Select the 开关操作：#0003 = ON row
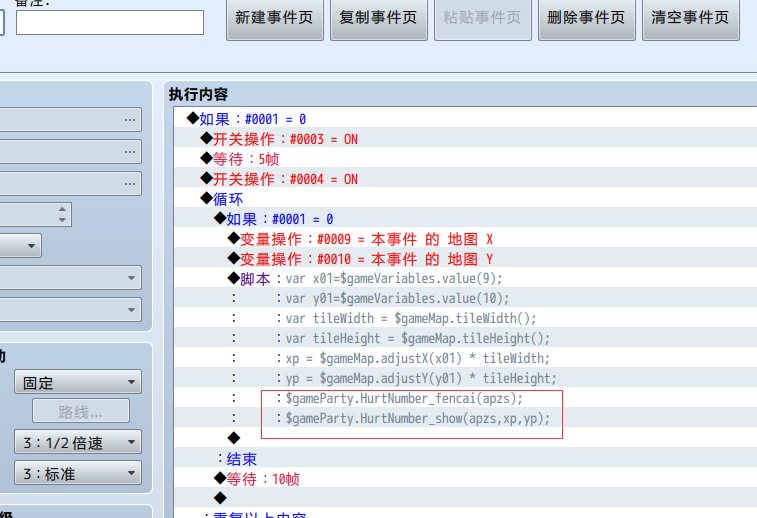757x518 pixels. point(465,139)
